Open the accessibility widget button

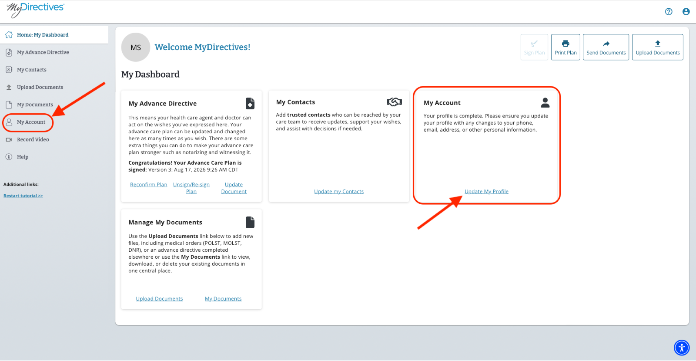coord(682,348)
